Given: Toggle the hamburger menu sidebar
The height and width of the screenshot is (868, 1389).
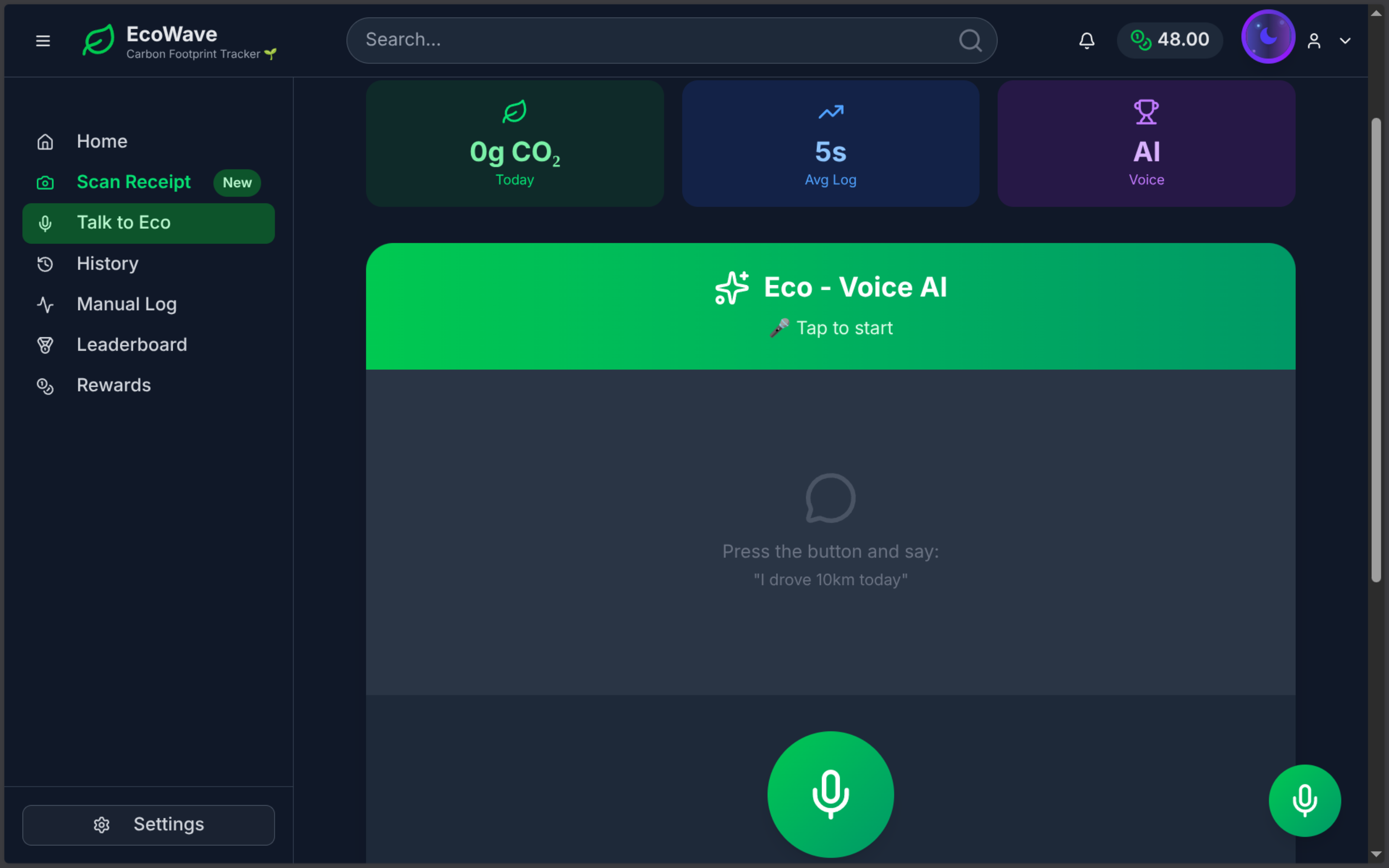Looking at the screenshot, I should 43,41.
